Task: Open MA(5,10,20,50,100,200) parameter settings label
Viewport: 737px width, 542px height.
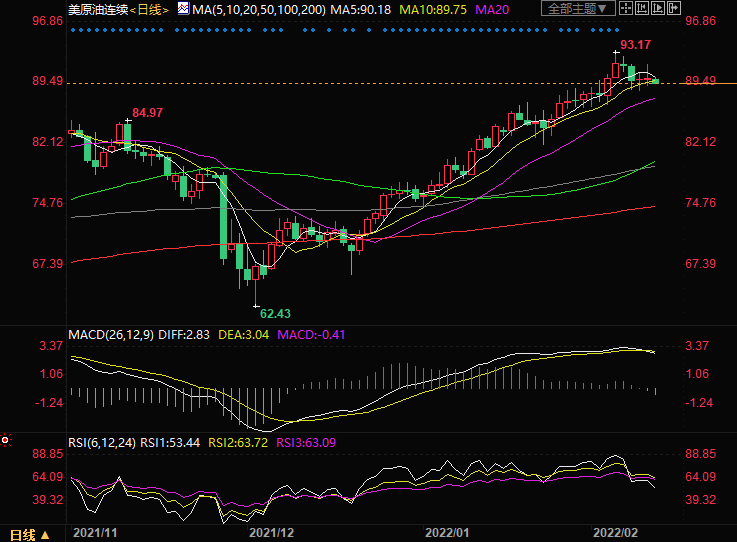Action: click(258, 9)
